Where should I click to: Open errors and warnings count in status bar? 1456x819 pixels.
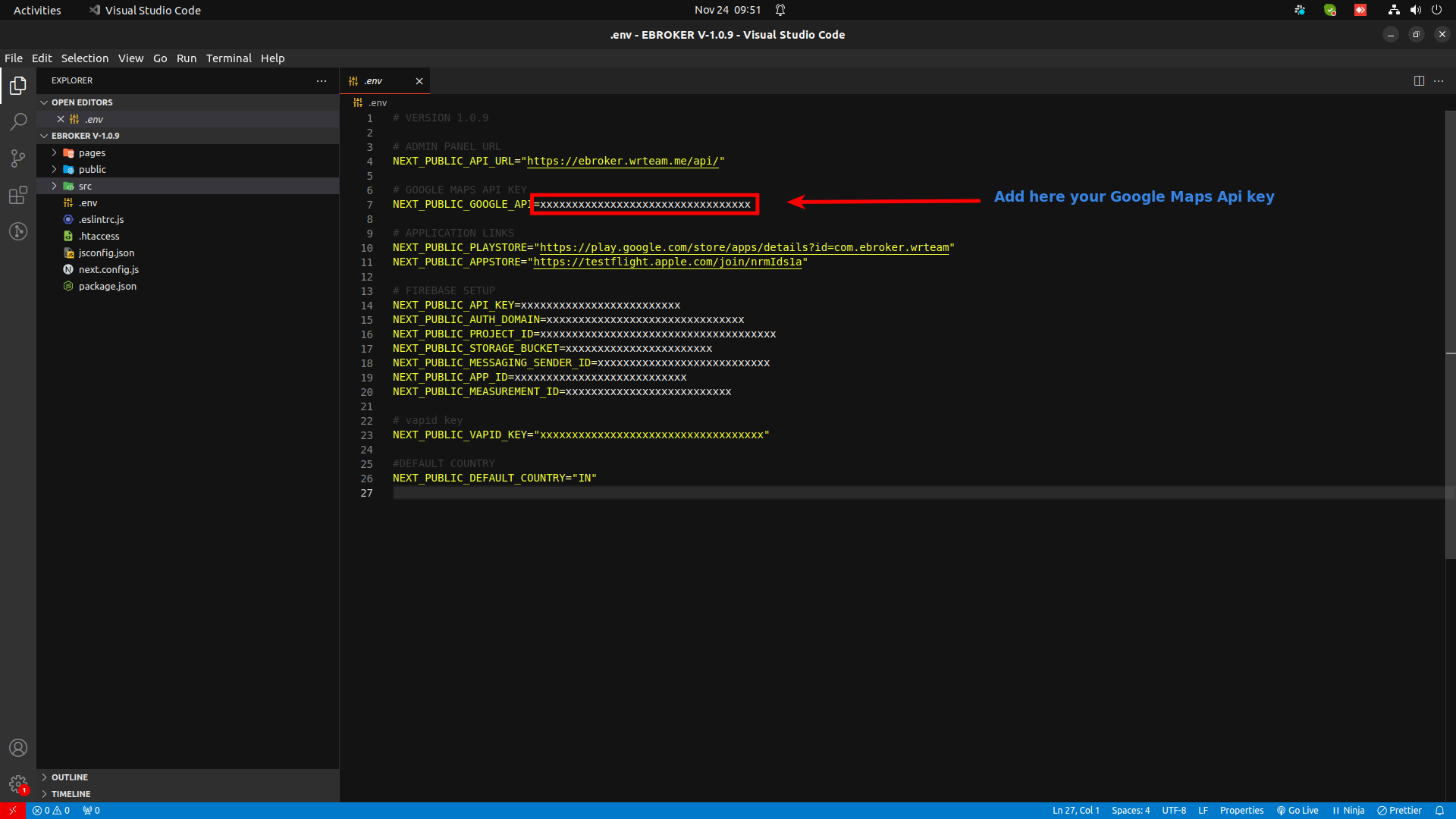[52, 811]
